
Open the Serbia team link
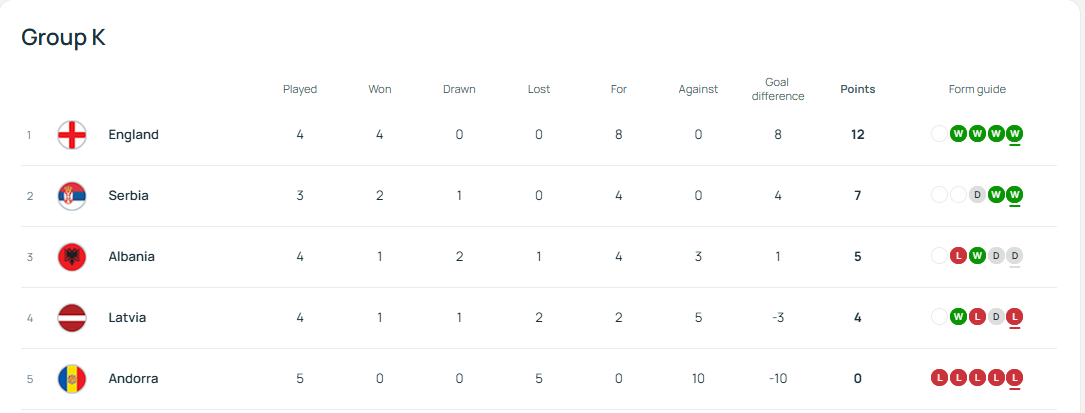pos(128,196)
